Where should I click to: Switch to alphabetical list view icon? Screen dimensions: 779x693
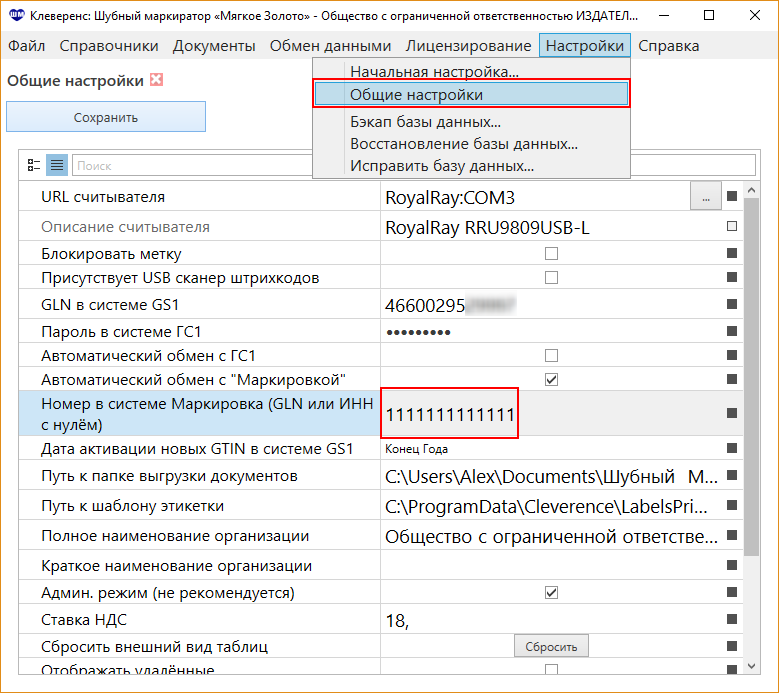57,165
